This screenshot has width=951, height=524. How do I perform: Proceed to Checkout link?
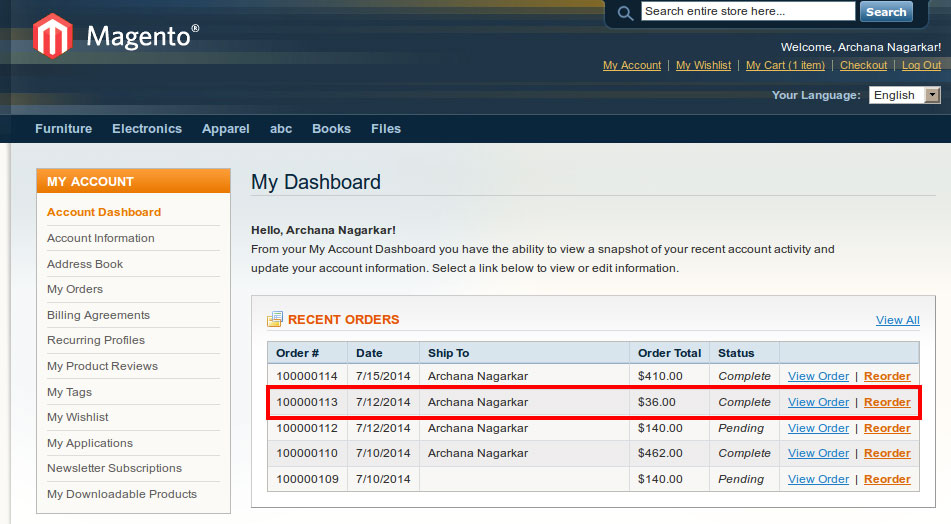pos(863,65)
